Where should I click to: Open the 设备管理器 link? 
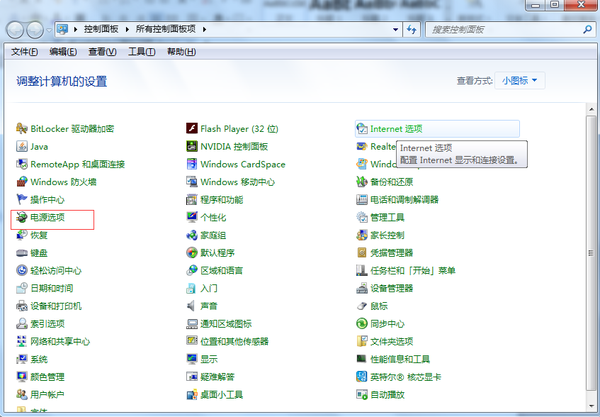coord(391,288)
